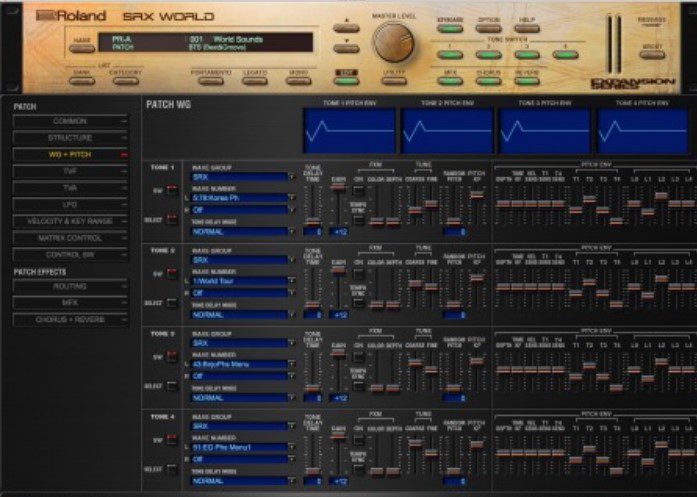Viewport: 697px width, 497px height.
Task: Click Tone 2 Pitch KF slider
Action: [477, 278]
